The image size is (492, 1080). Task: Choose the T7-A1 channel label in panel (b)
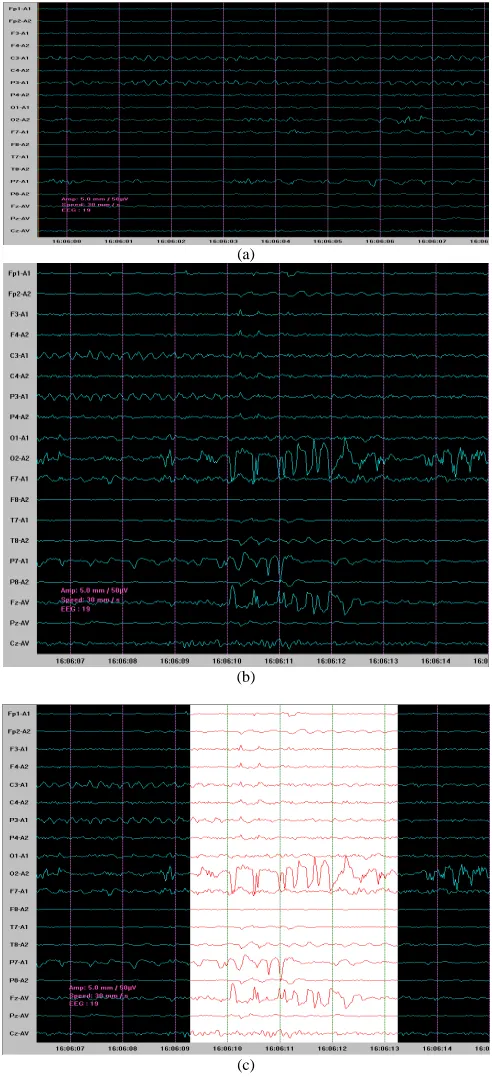click(x=19, y=519)
